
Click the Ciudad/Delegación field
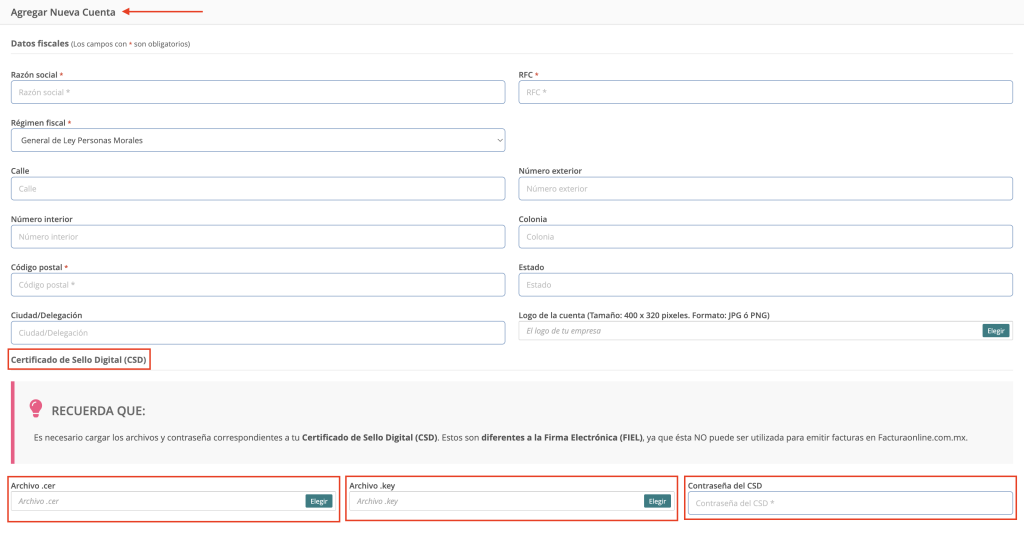point(257,333)
